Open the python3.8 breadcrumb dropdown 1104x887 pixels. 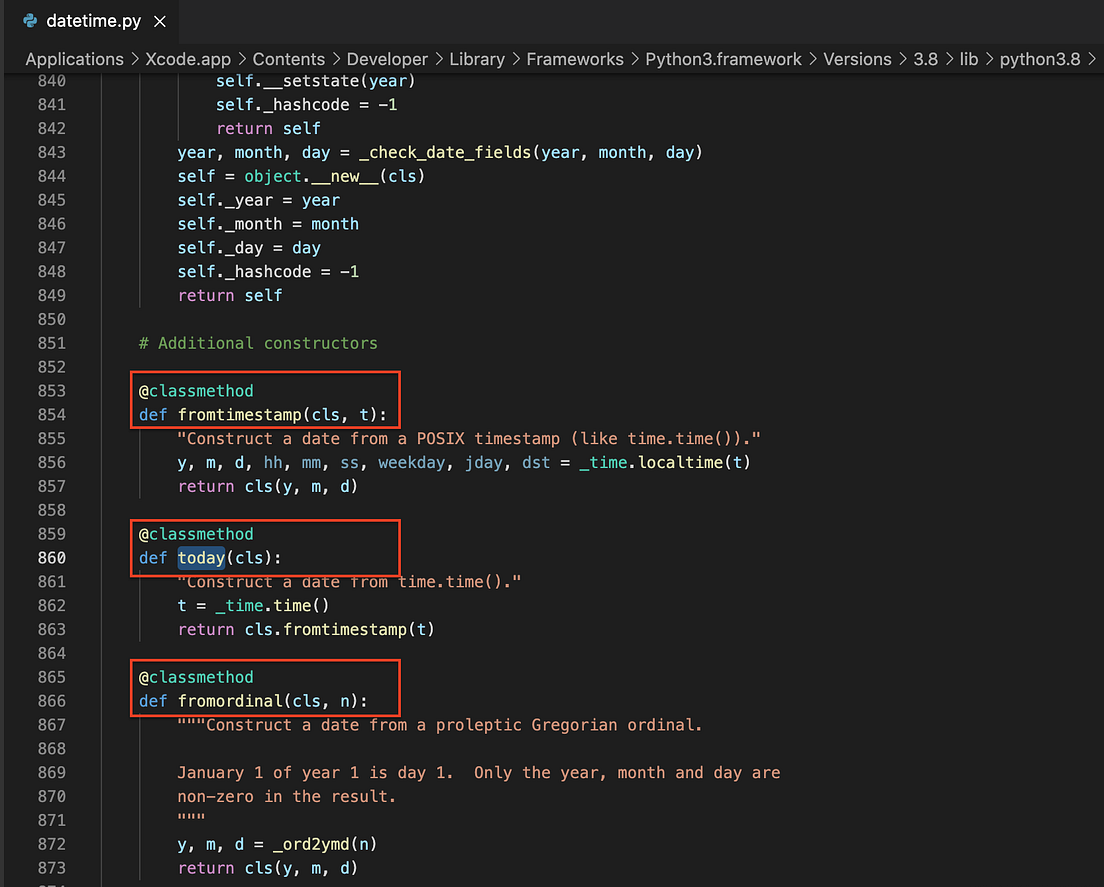click(1040, 59)
